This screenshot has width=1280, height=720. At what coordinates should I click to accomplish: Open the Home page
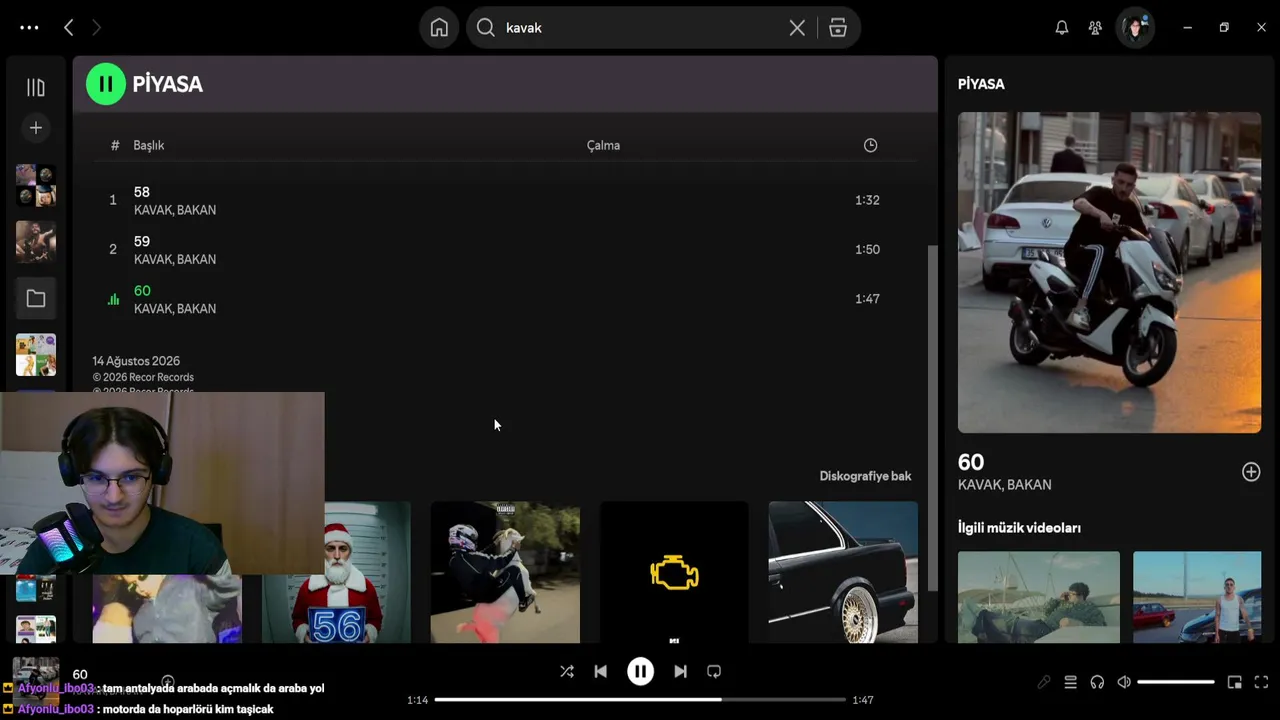(439, 28)
